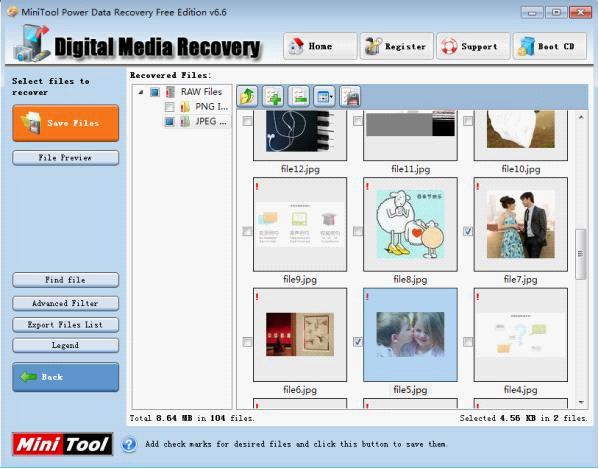Click the file5.jpg filename label
Screen dimensions: 599x469
click(x=410, y=390)
